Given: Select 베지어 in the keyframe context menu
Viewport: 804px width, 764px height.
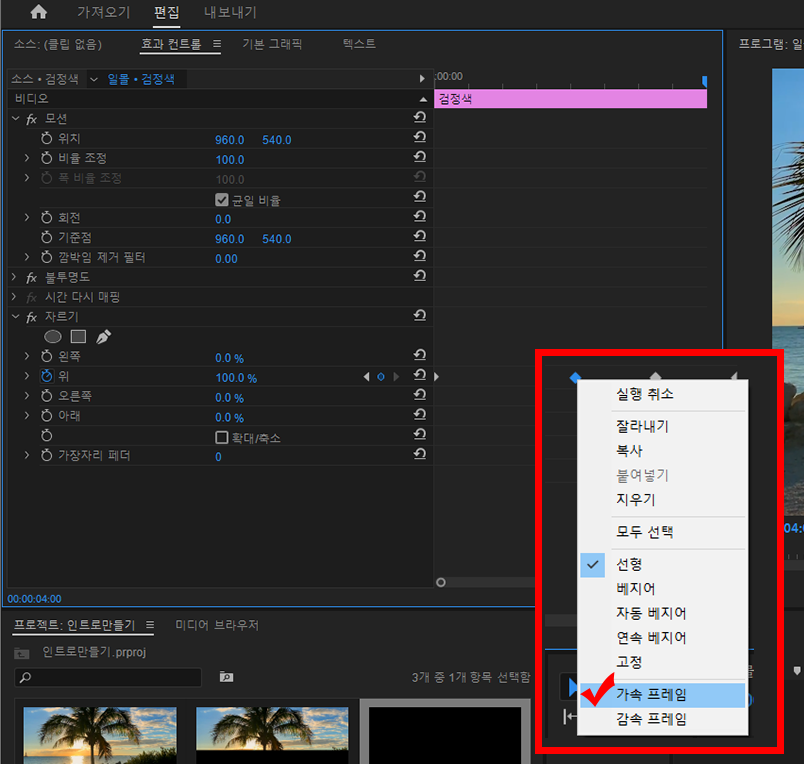Looking at the screenshot, I should click(x=636, y=589).
